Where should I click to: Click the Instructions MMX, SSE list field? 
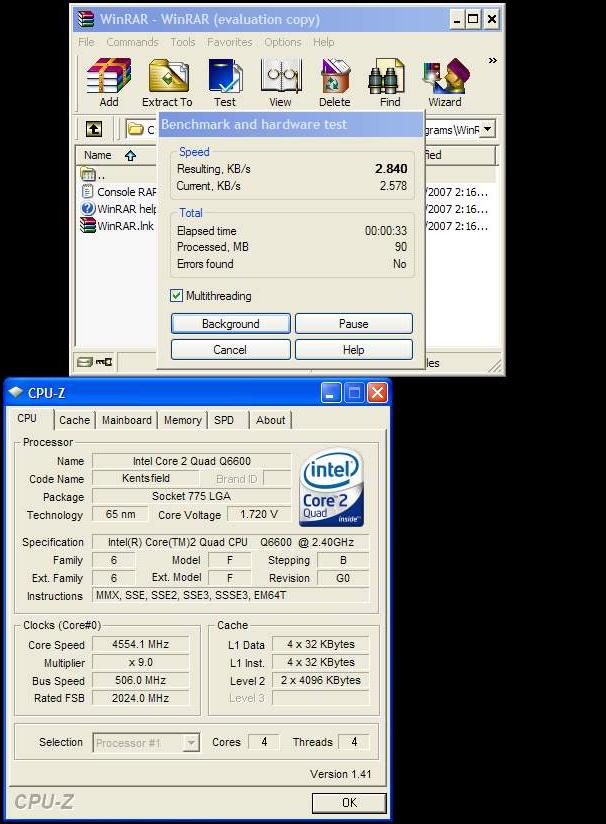[231, 595]
